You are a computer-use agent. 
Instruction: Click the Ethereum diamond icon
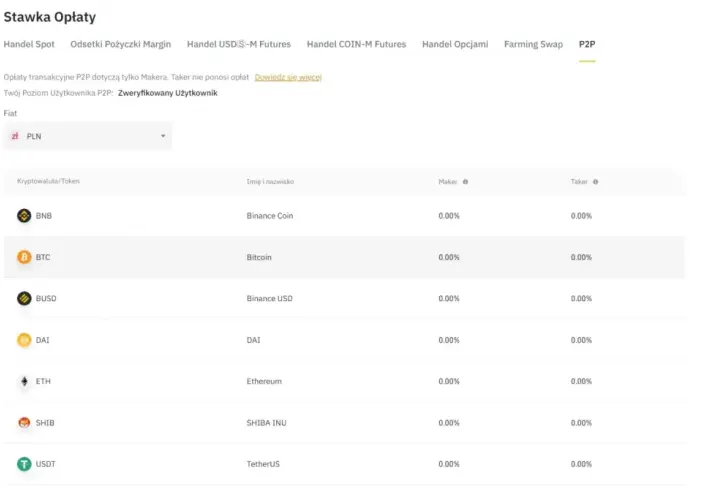point(24,382)
